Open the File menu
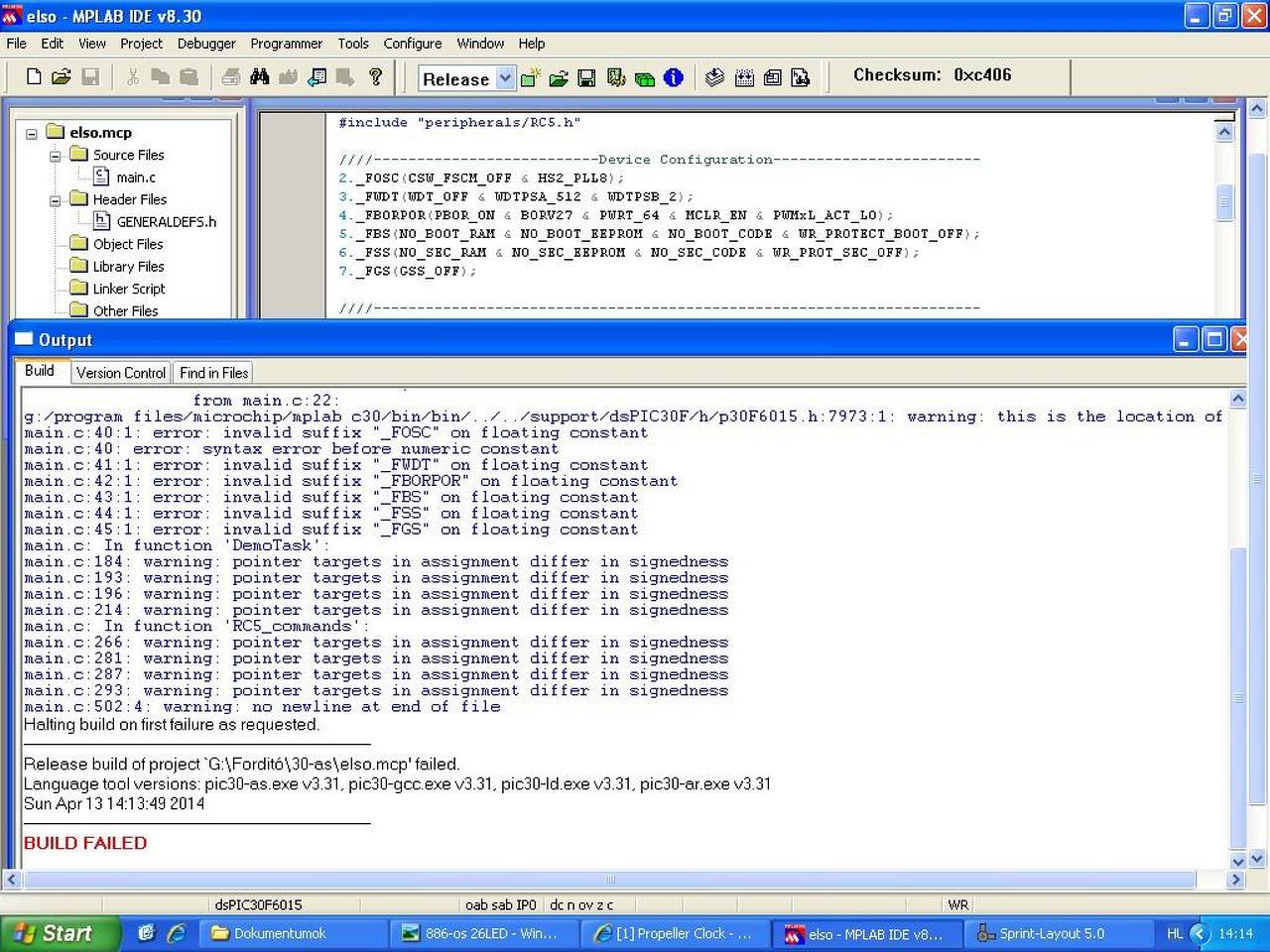1270x952 pixels. pyautogui.click(x=17, y=44)
